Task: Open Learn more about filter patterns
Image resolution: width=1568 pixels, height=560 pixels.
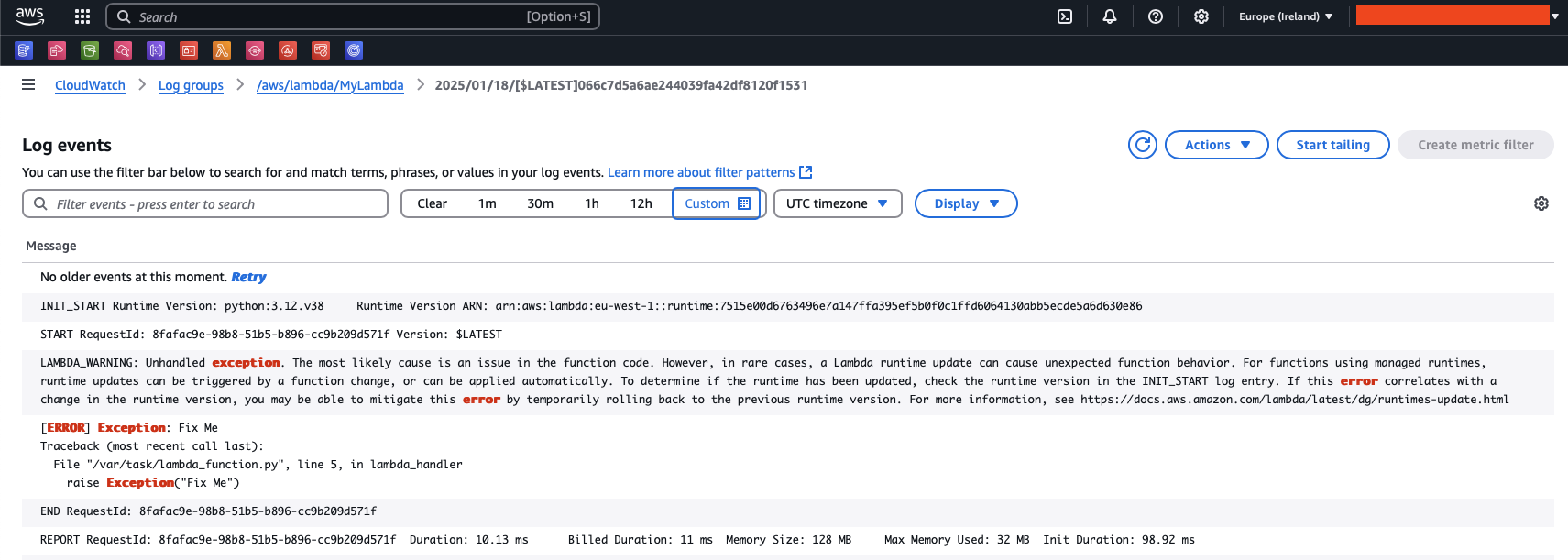Action: (x=701, y=172)
